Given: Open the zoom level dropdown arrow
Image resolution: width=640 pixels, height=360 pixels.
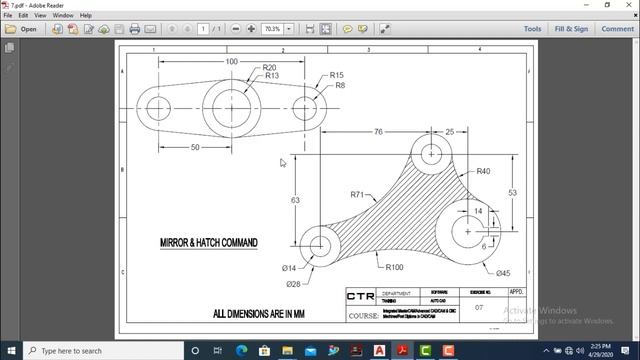Looking at the screenshot, I should click(289, 29).
